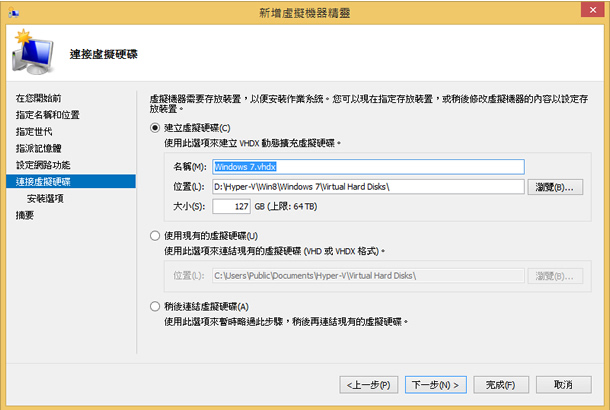Go to the 指定名稱和位置 step

click(47, 115)
